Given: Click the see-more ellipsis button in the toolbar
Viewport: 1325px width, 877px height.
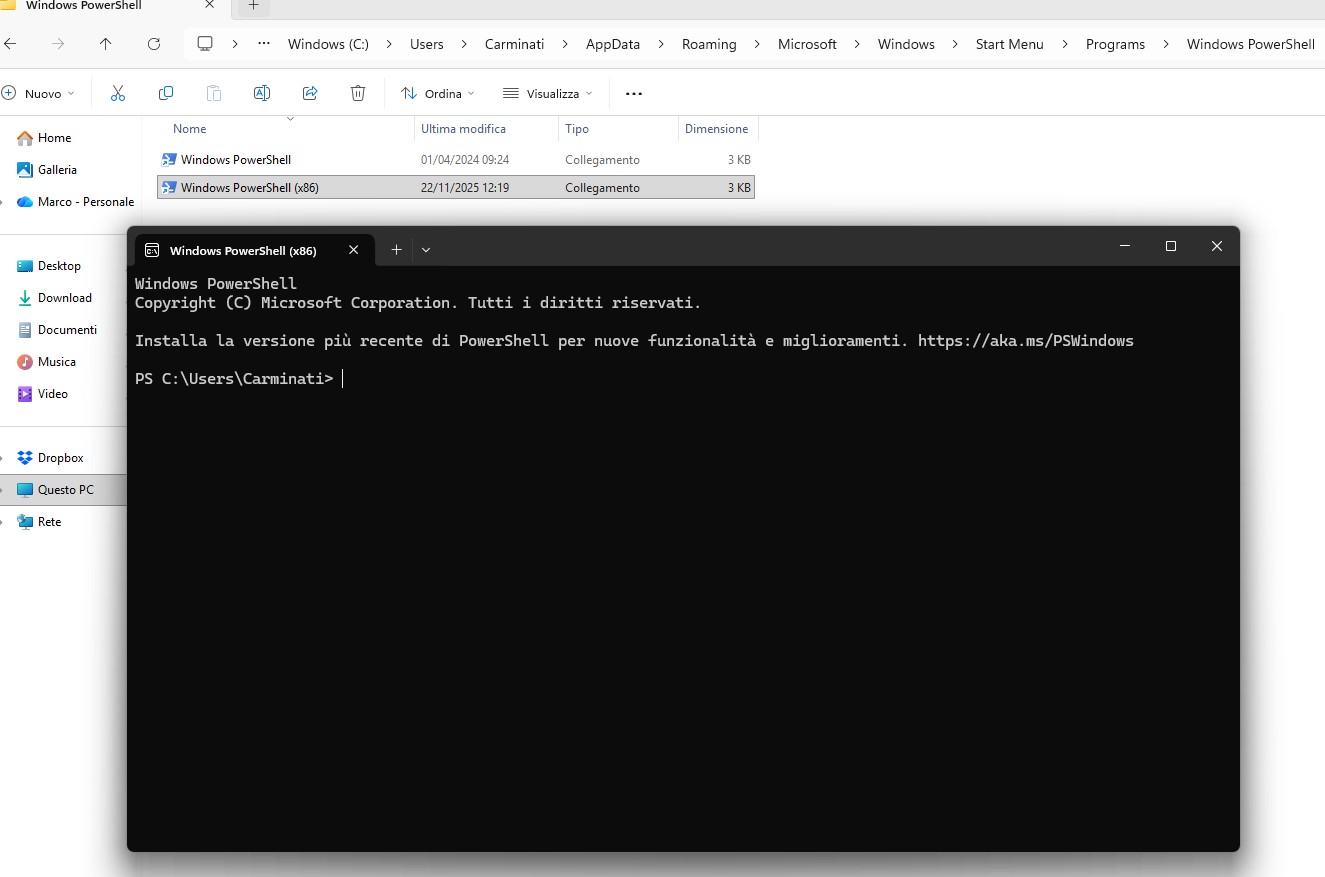Looking at the screenshot, I should pyautogui.click(x=633, y=92).
